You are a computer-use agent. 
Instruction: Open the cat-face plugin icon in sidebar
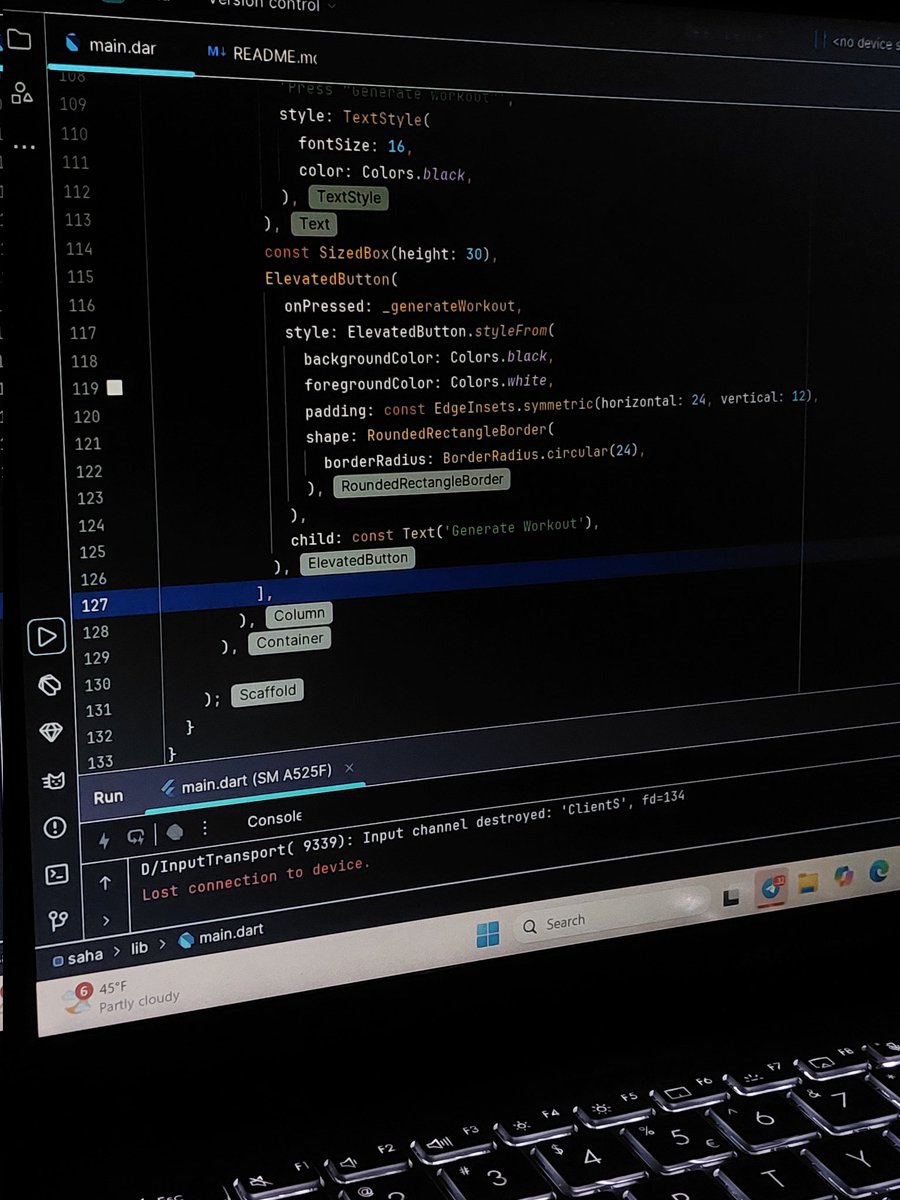[53, 782]
